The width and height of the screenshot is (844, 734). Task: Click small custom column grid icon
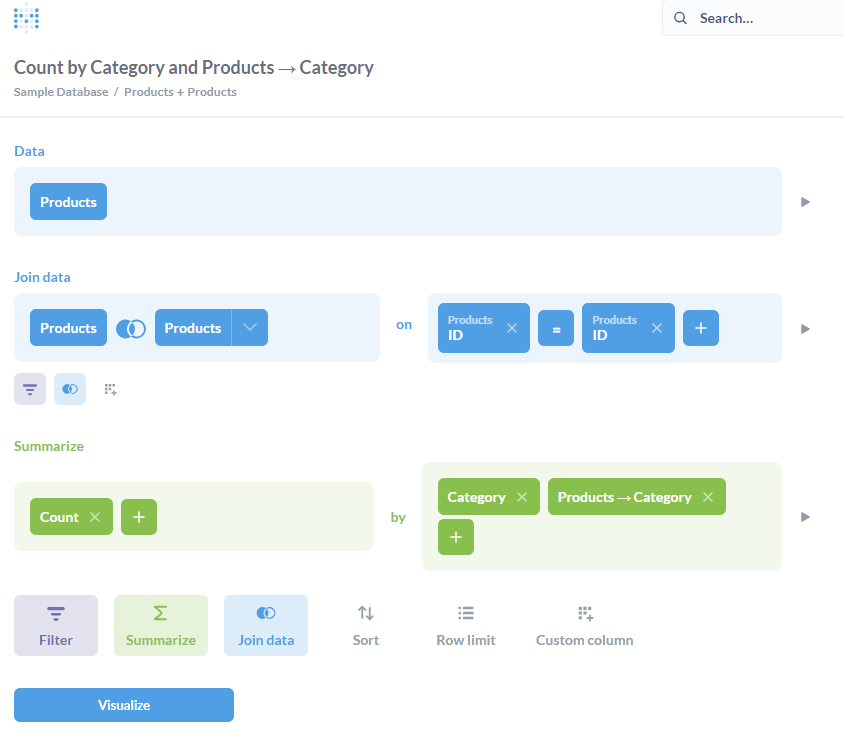tap(110, 389)
